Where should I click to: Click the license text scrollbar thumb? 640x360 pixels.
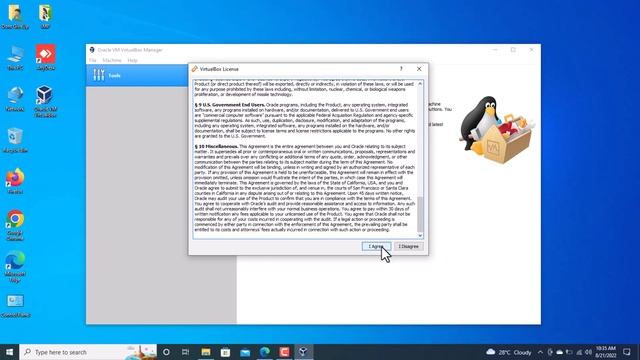coord(420,214)
